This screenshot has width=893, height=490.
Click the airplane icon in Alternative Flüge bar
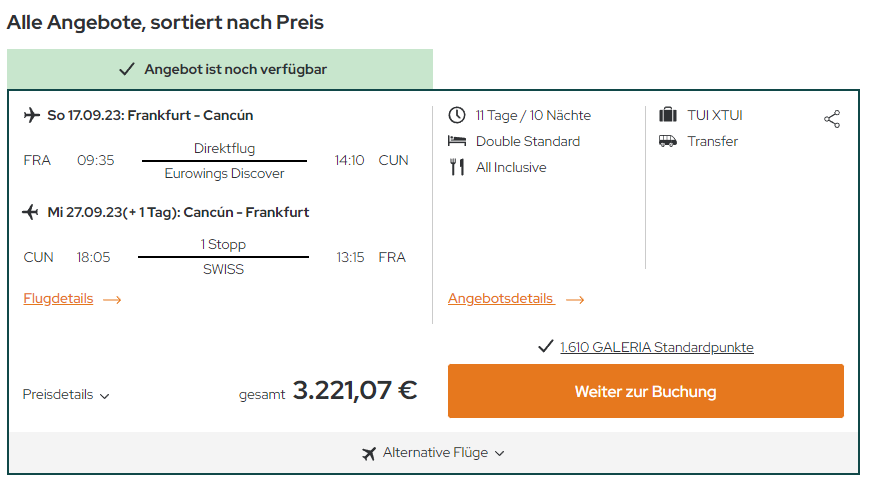coord(369,454)
